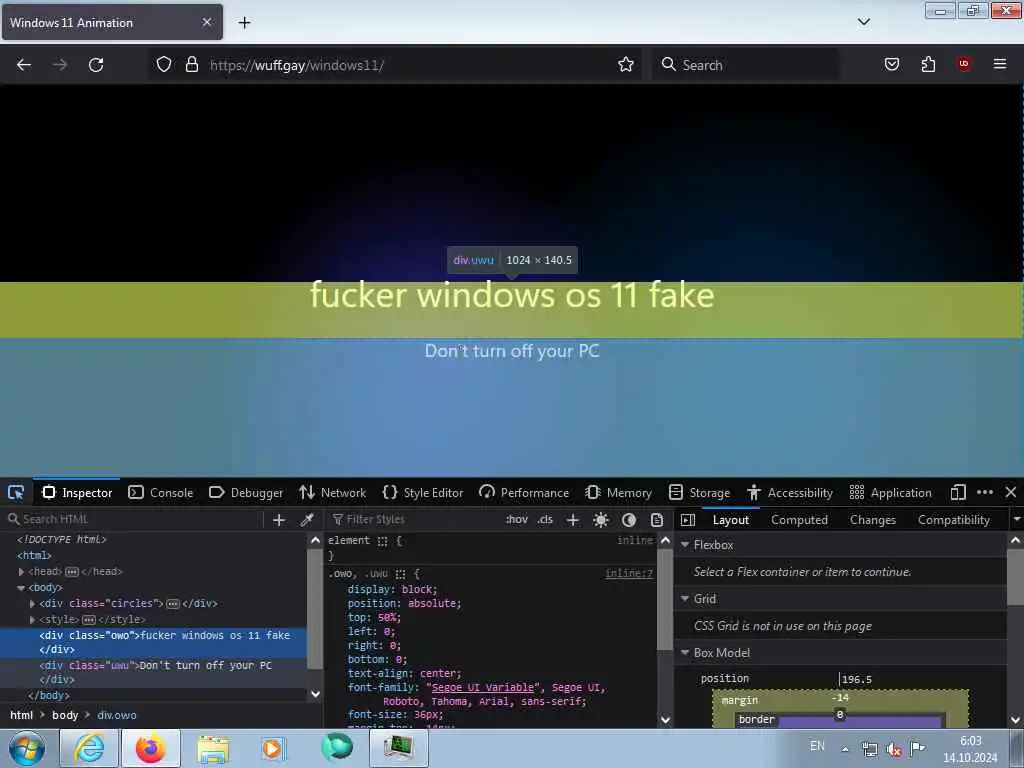The height and width of the screenshot is (768, 1024).
Task: Collapse the Grid section
Action: coord(684,598)
